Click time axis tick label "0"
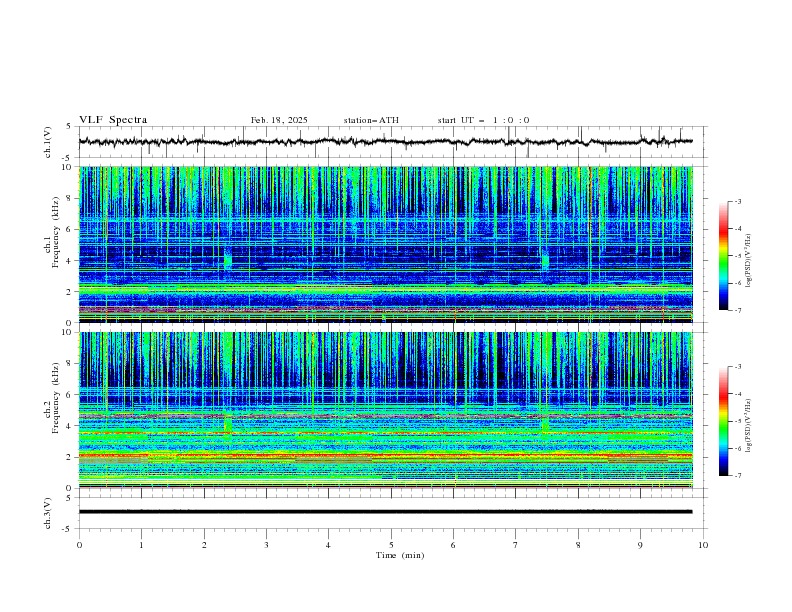 [79, 545]
